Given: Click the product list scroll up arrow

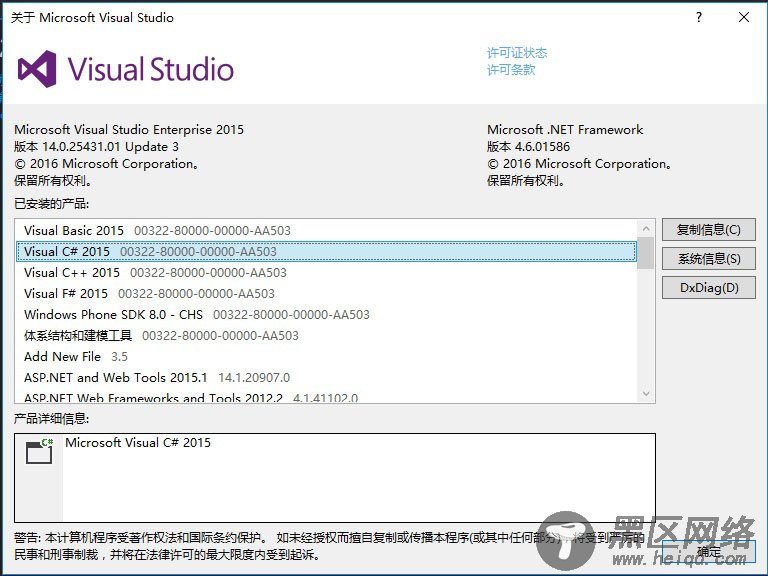Looking at the screenshot, I should 646,229.
